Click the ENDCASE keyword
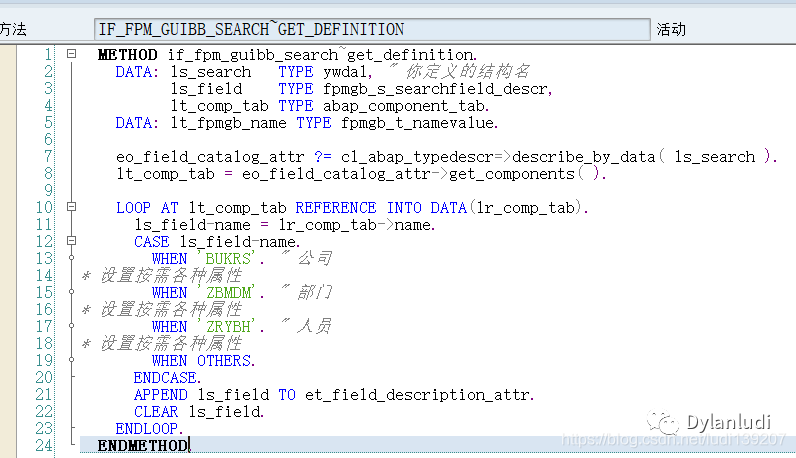796x458 pixels. [x=165, y=377]
